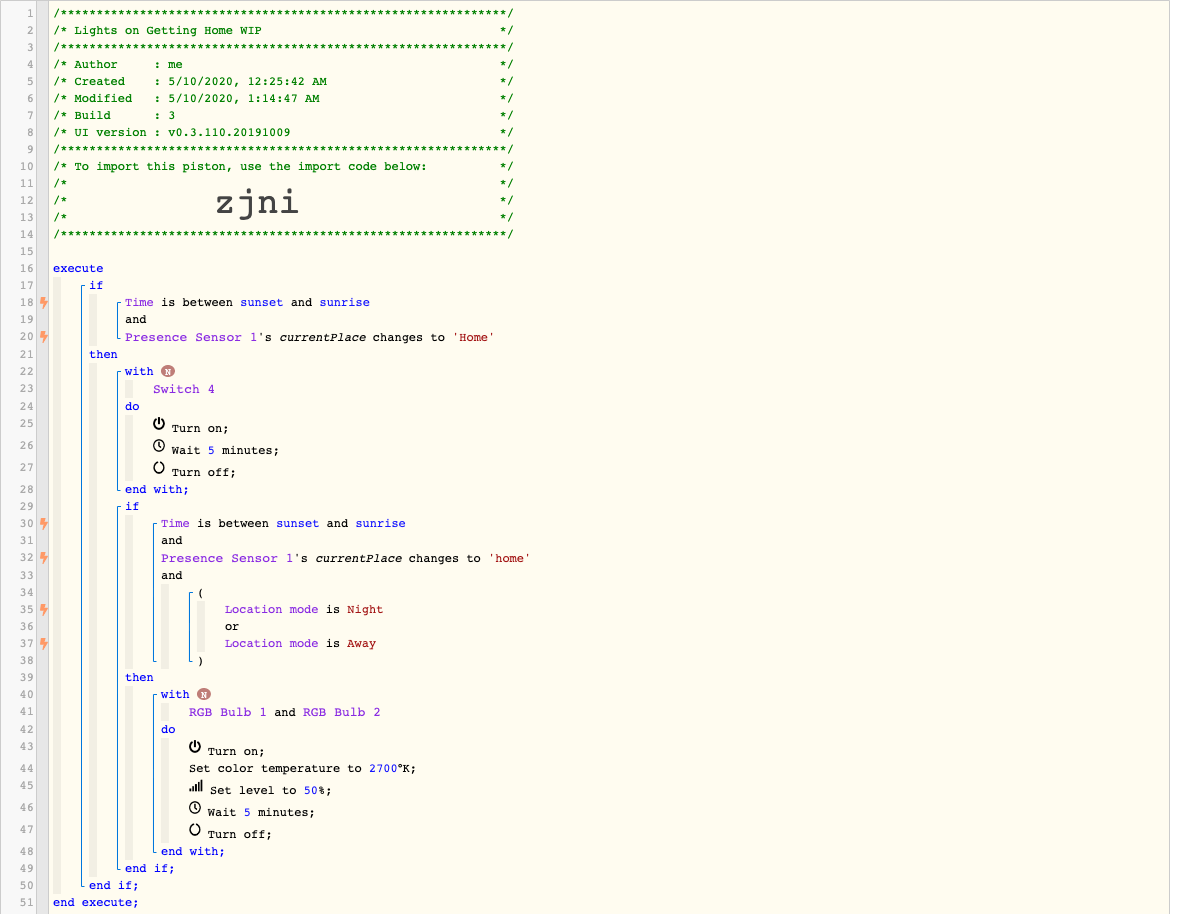Select the import code zjni
This screenshot has height=914, width=1178.
257,203
